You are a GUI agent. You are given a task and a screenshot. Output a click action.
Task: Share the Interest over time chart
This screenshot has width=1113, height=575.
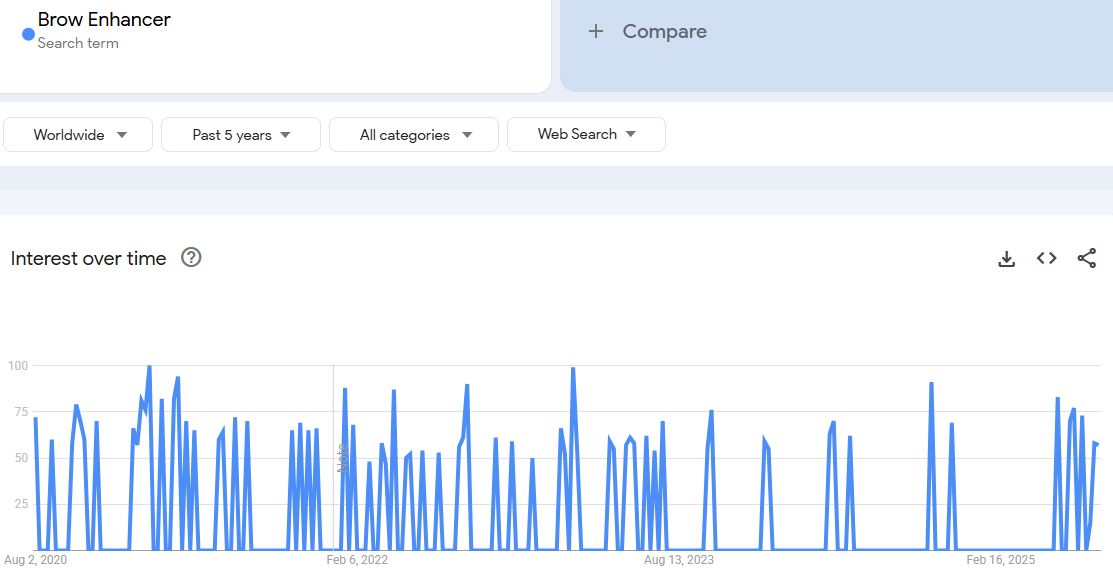[1086, 259]
